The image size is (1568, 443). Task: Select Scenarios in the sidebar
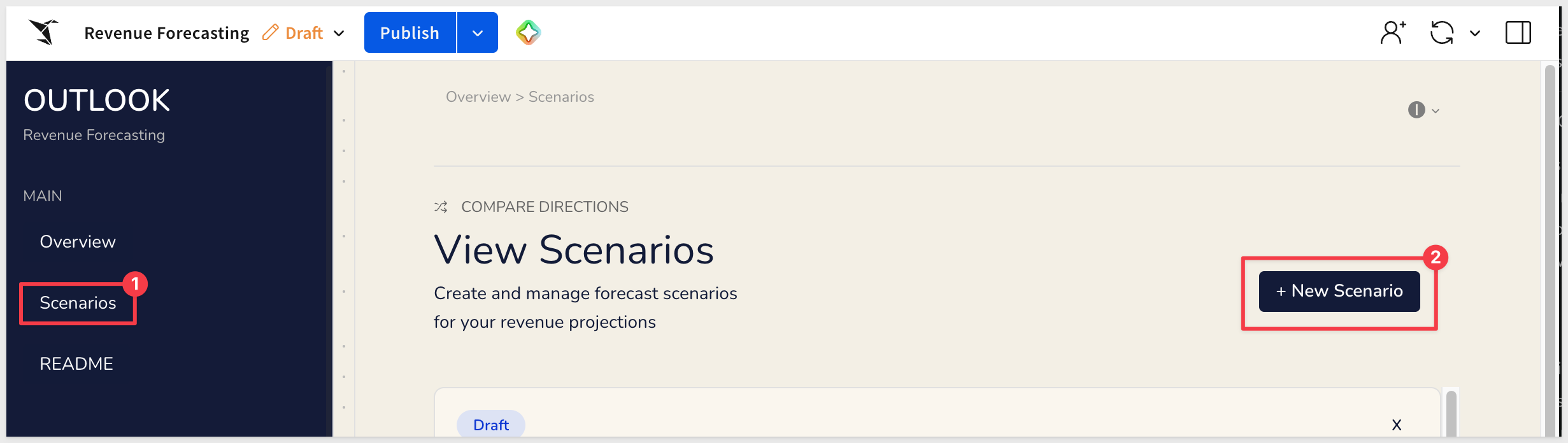[78, 303]
